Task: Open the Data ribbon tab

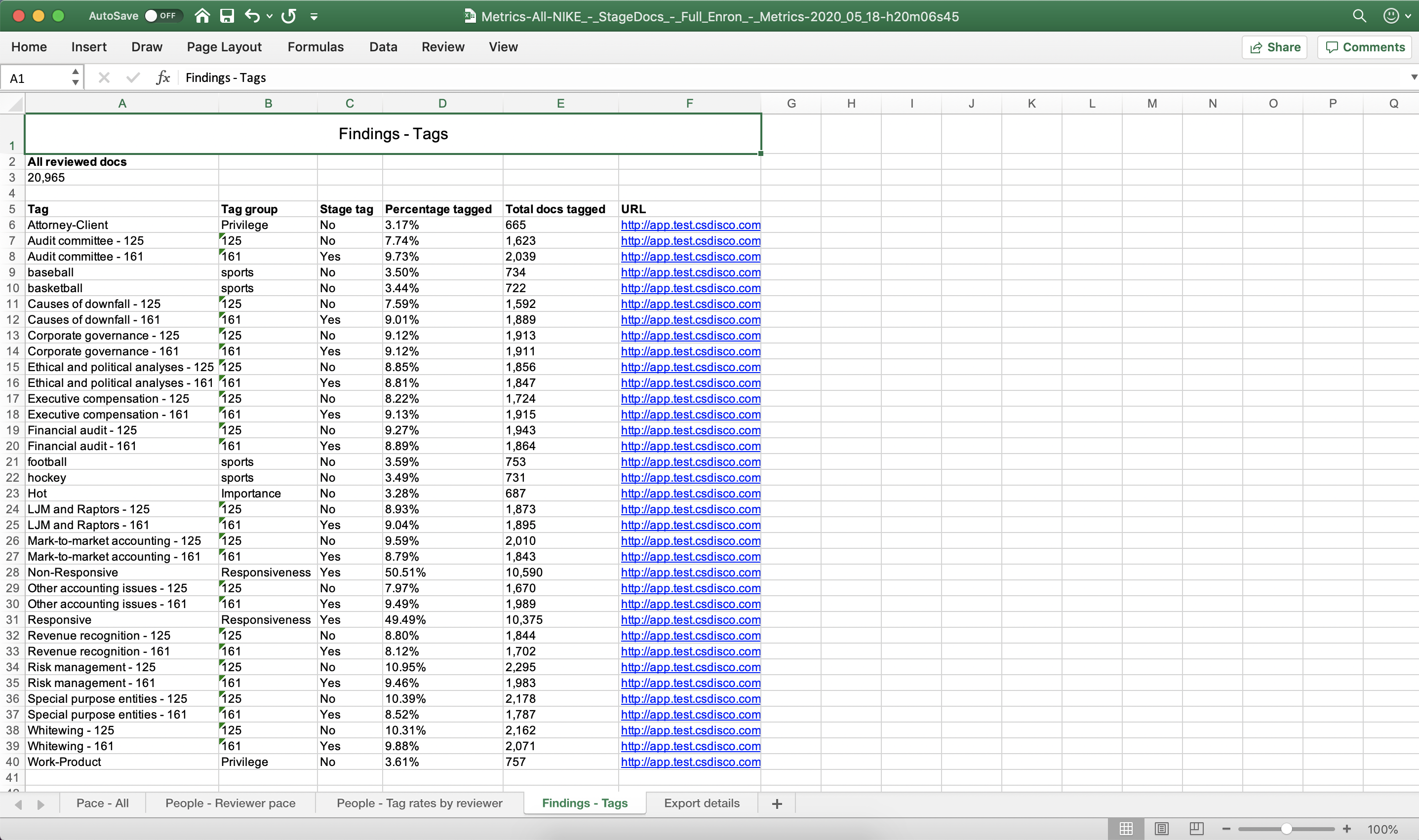Action: (x=383, y=47)
